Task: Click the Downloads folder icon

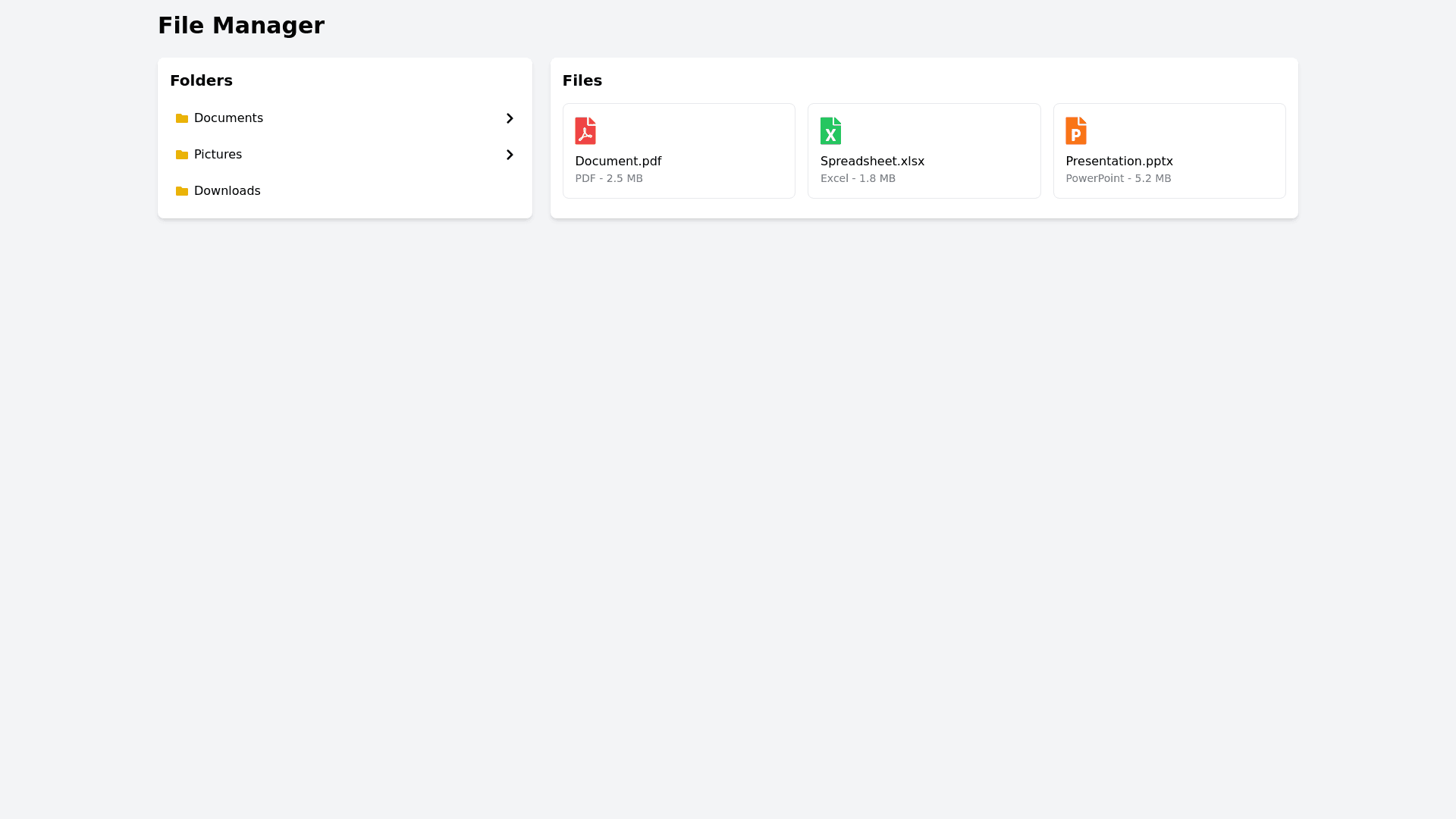Action: point(182,191)
